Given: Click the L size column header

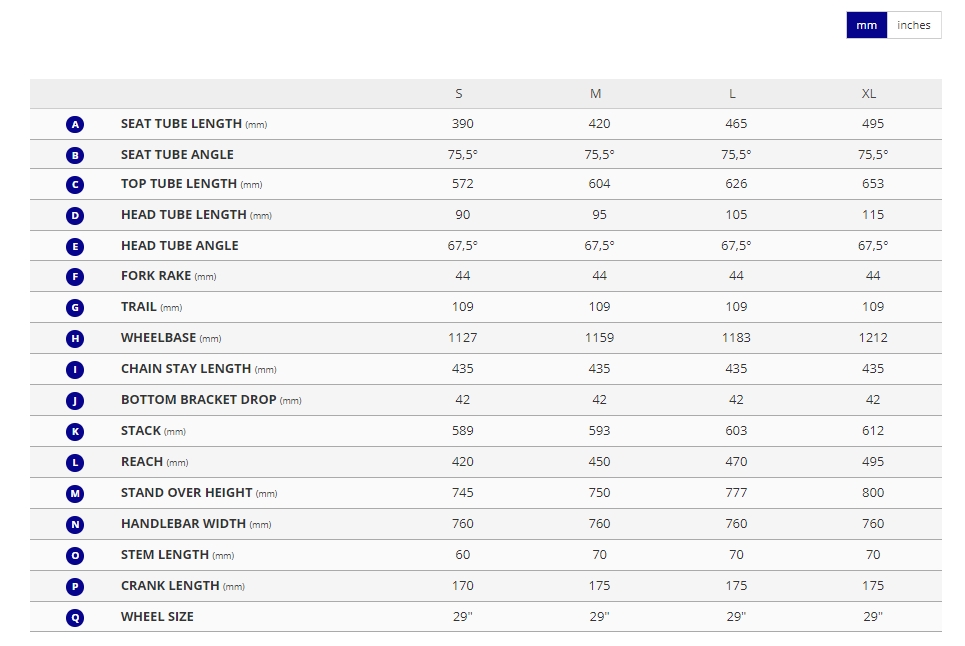Looking at the screenshot, I should coord(732,94).
